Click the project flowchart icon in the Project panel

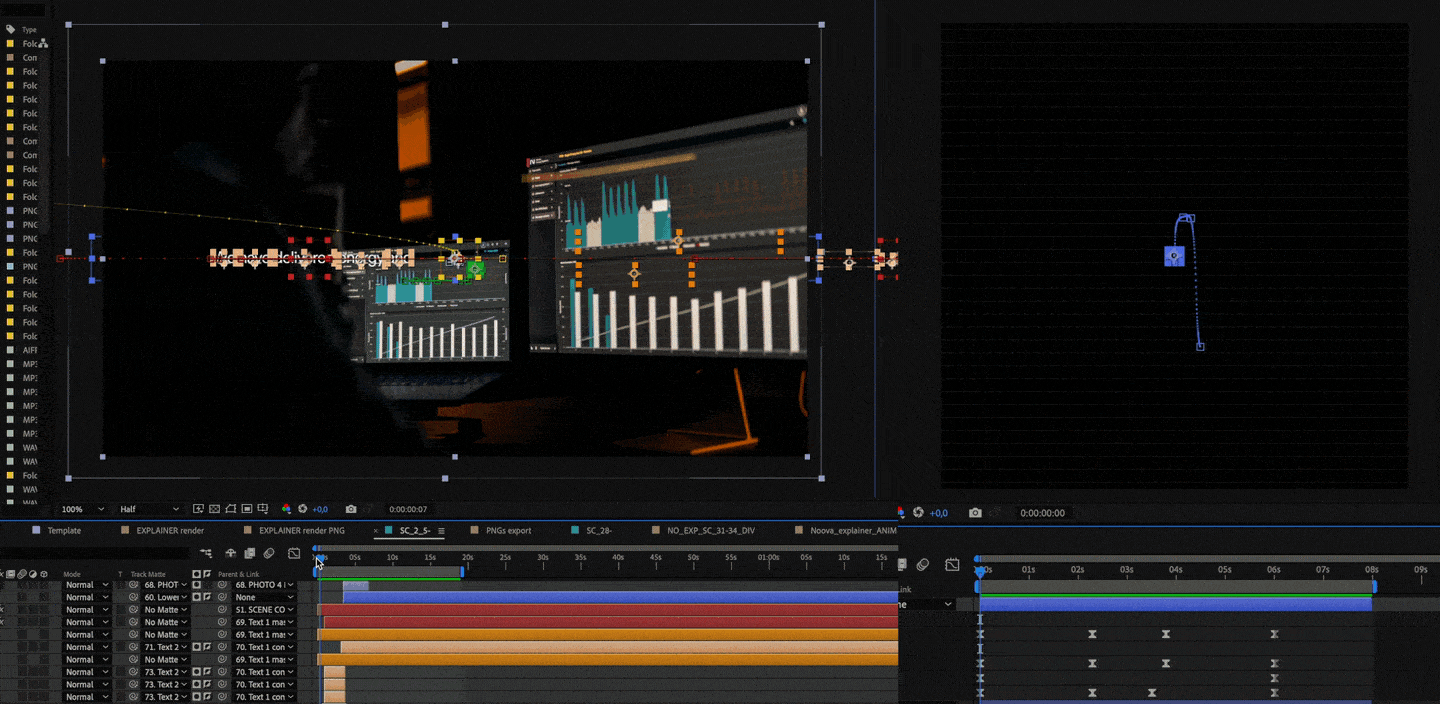click(43, 44)
